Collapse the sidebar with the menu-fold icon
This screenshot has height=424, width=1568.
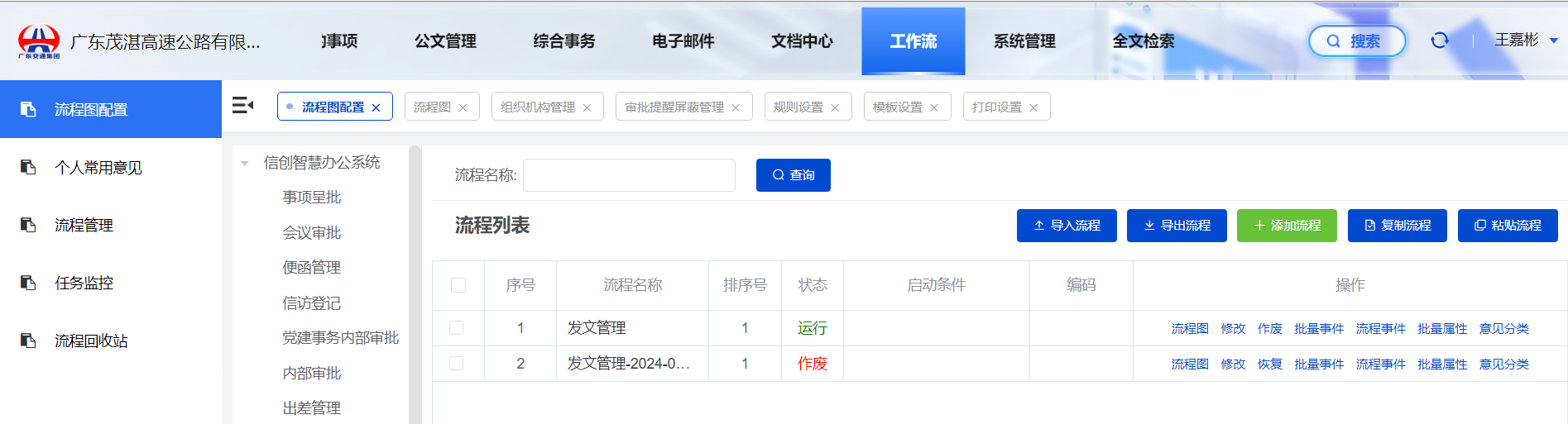click(x=242, y=105)
